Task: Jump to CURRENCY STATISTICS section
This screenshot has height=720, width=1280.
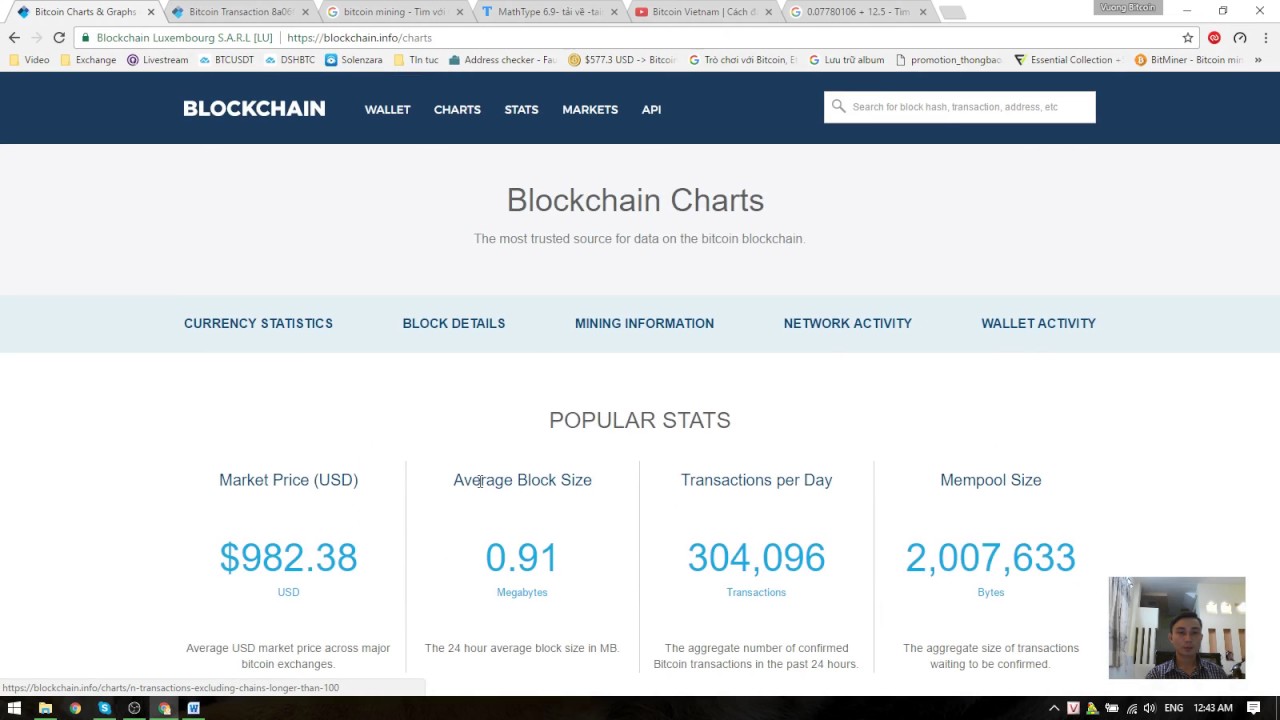Action: tap(258, 323)
